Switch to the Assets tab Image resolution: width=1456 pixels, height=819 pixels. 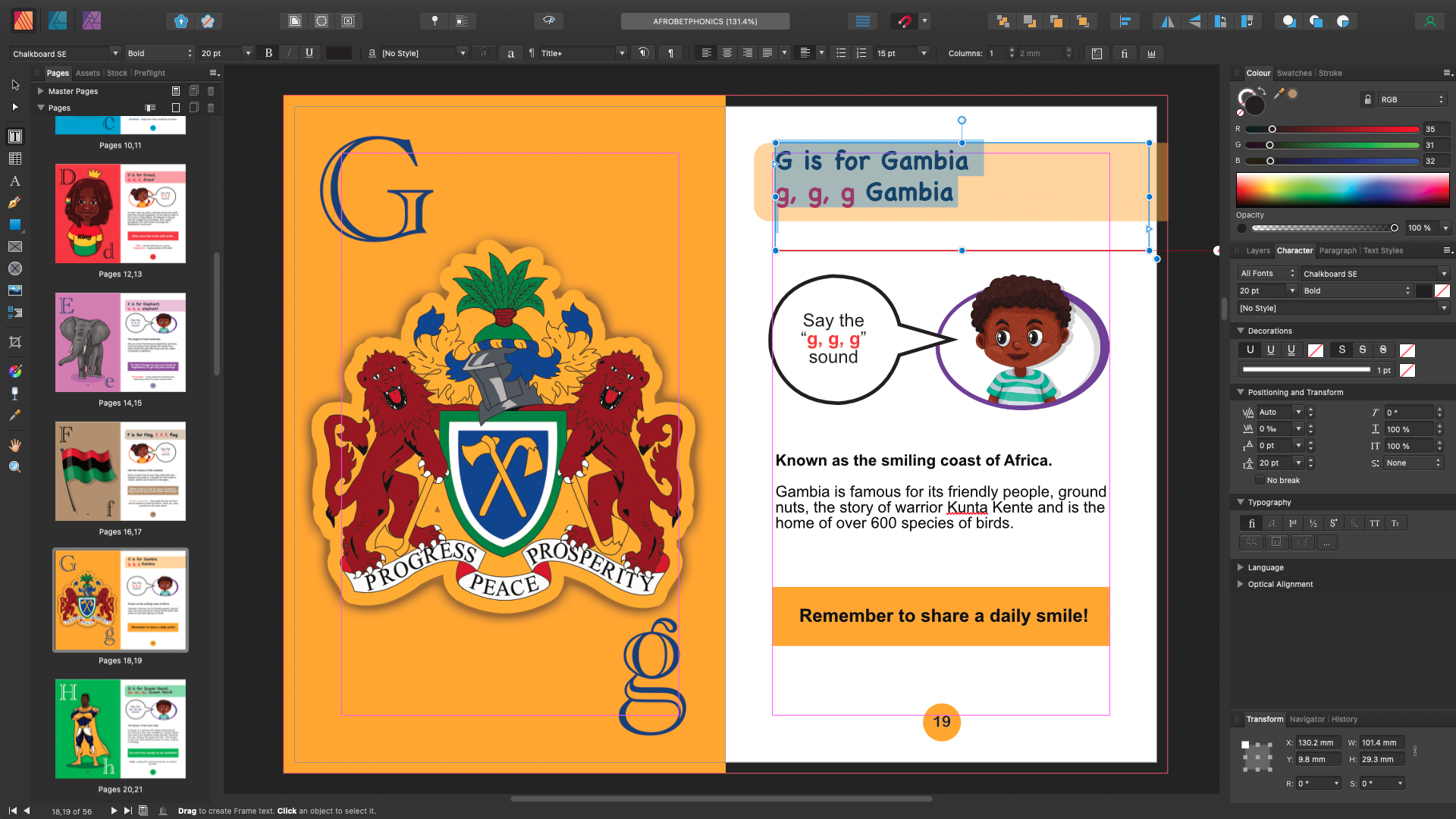pyautogui.click(x=87, y=73)
